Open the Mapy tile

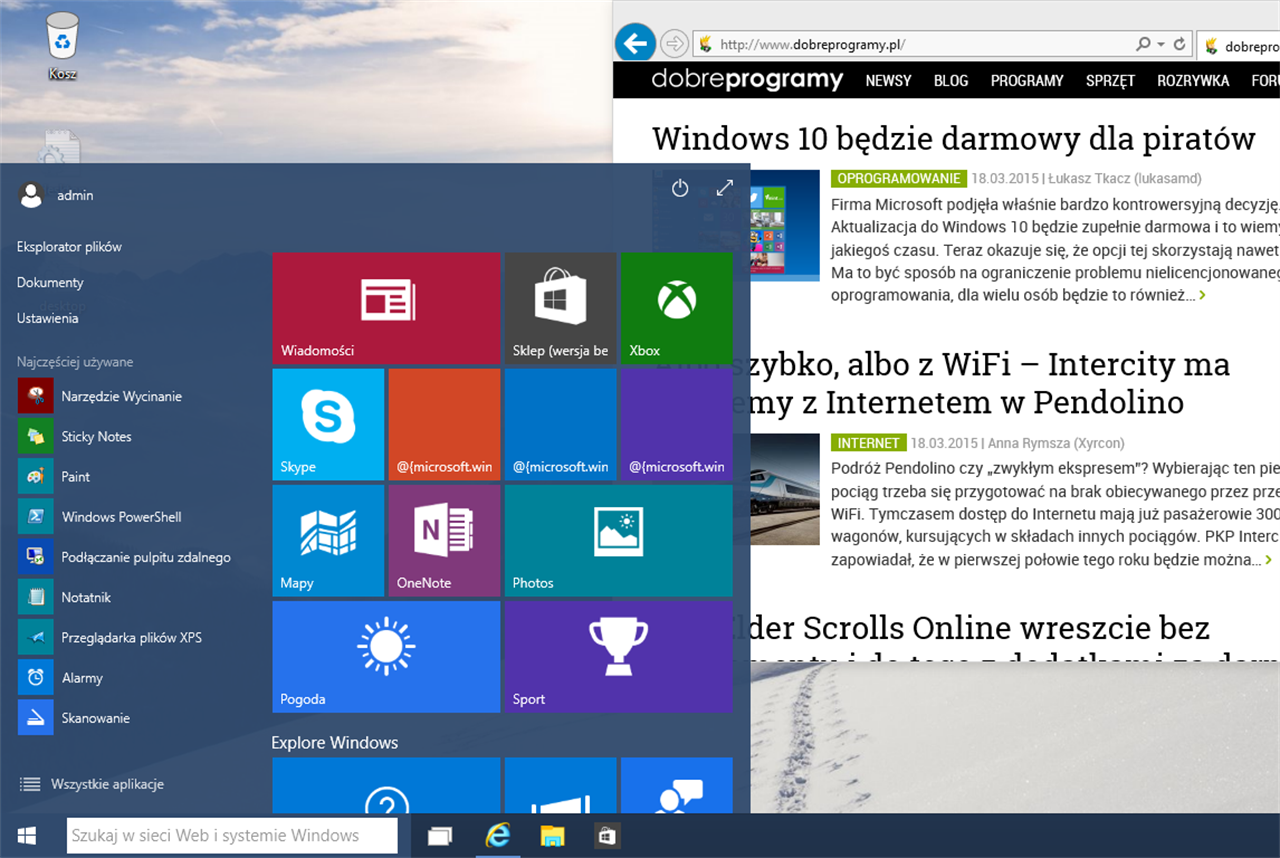pyautogui.click(x=328, y=540)
